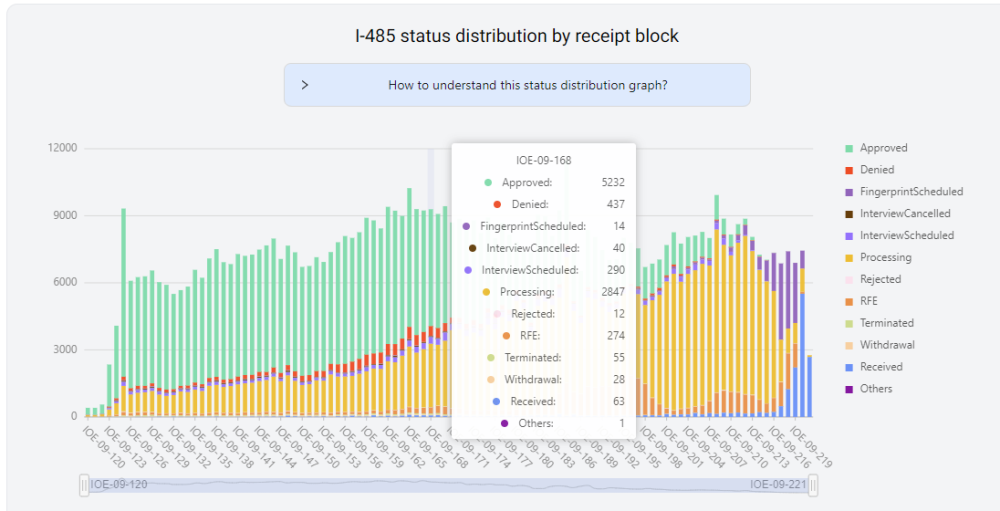Click the Received legend blue icon

tap(849, 367)
